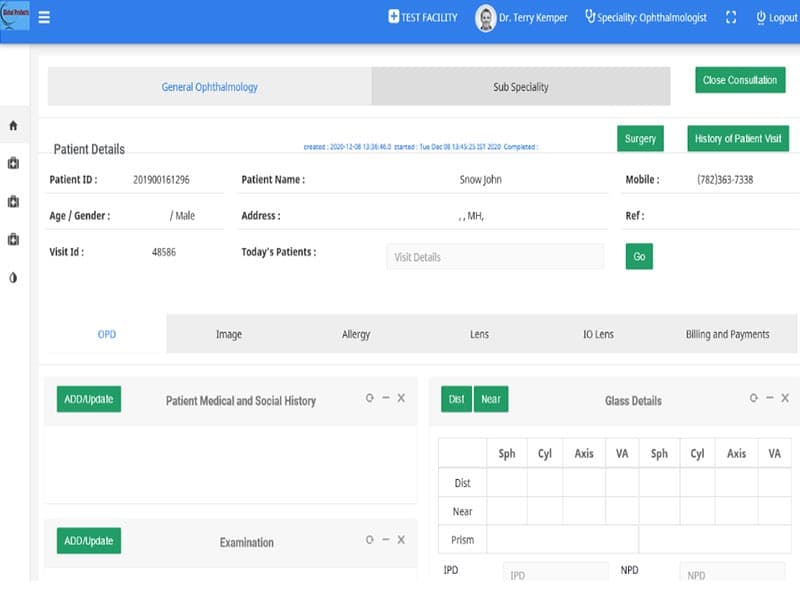Toggle the Dist button in Glass Details
Viewport: 800px width, 600px height.
456,399
